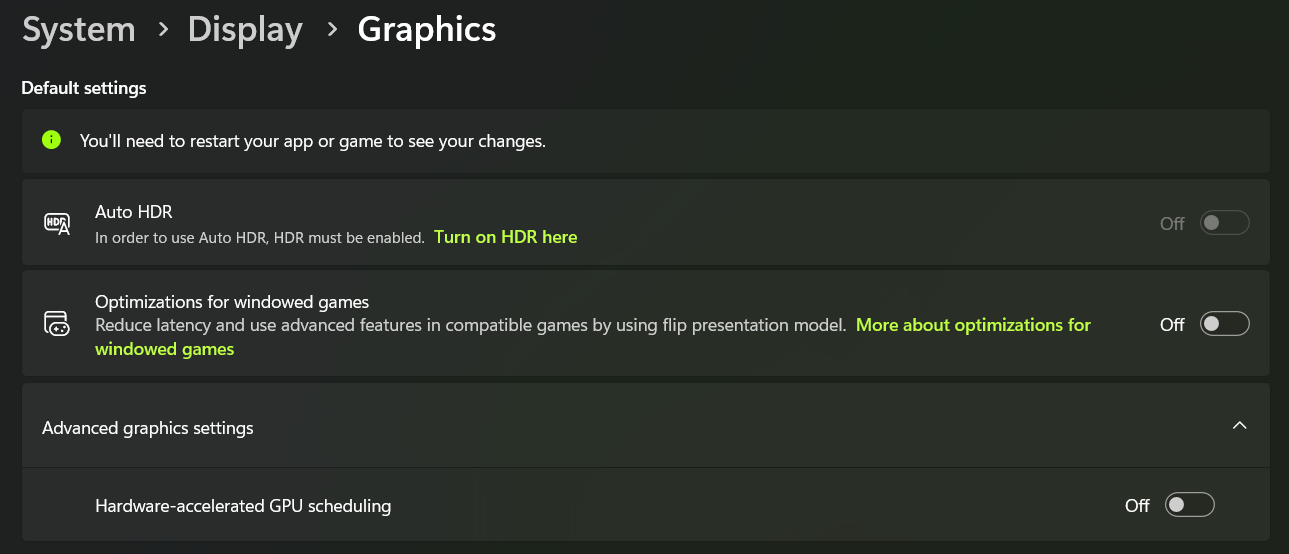Click the chevron between Display and Graphics
The image size is (1289, 554).
pyautogui.click(x=331, y=30)
